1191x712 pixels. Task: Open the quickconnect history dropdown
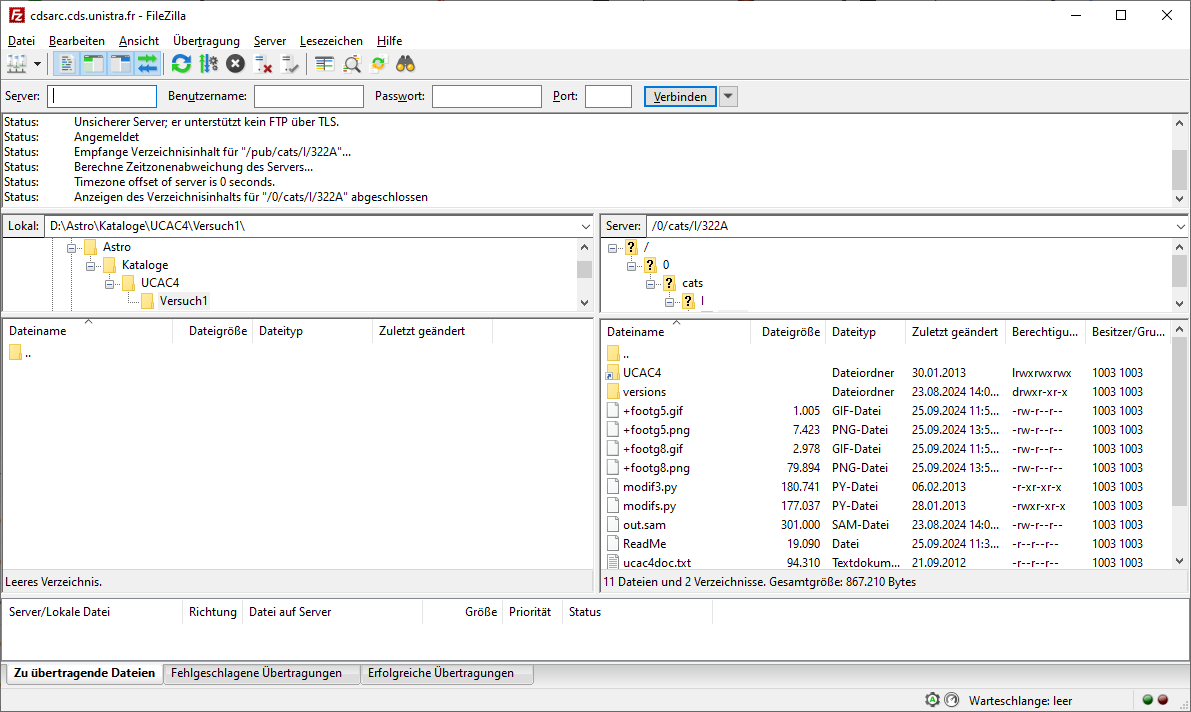(728, 97)
